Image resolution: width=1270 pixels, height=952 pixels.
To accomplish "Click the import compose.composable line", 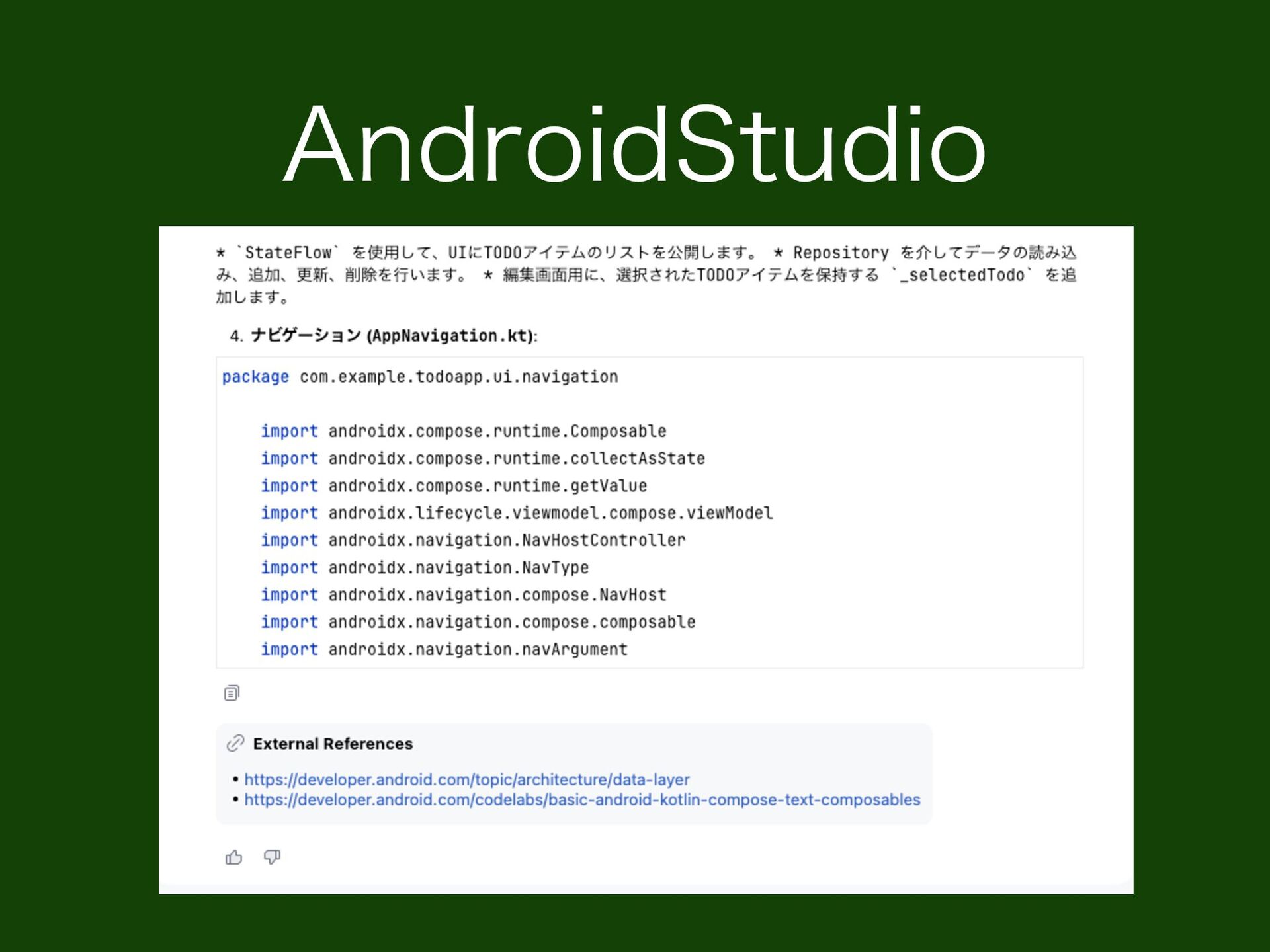I will (478, 622).
